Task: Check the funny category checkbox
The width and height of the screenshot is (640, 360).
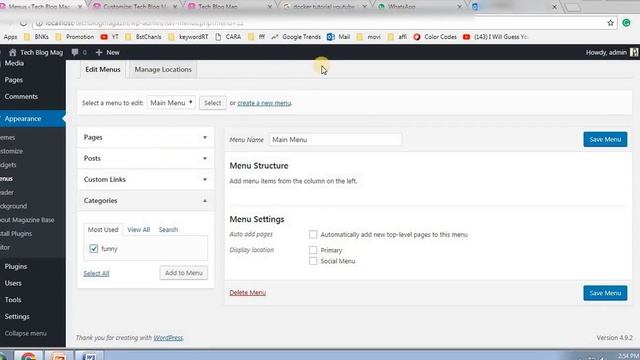Action: [x=93, y=248]
